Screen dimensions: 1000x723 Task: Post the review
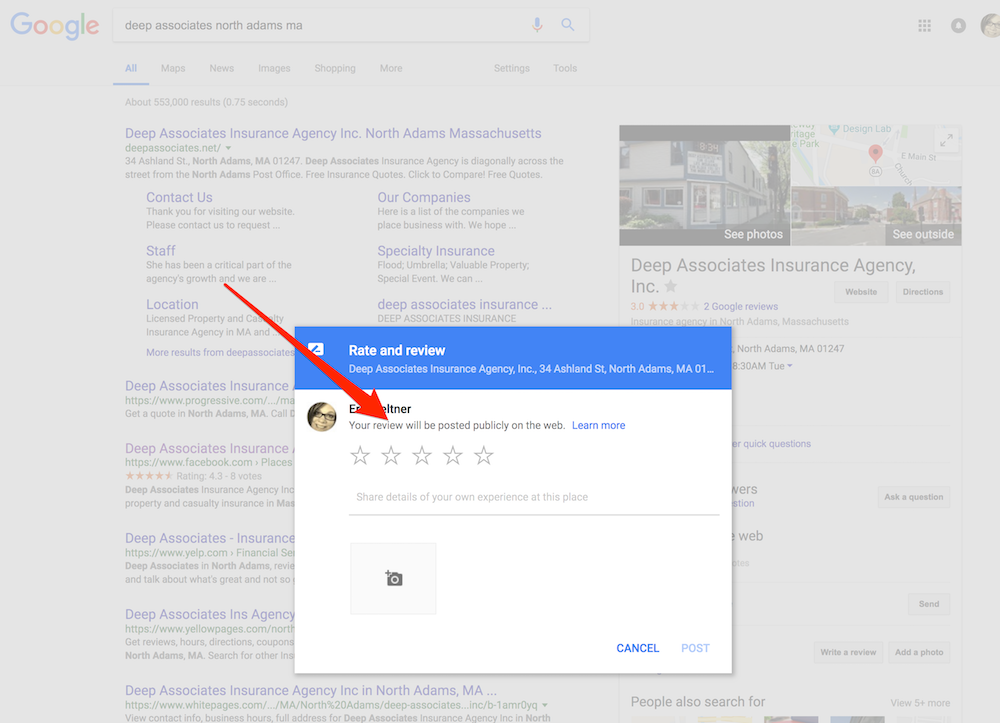tap(695, 648)
